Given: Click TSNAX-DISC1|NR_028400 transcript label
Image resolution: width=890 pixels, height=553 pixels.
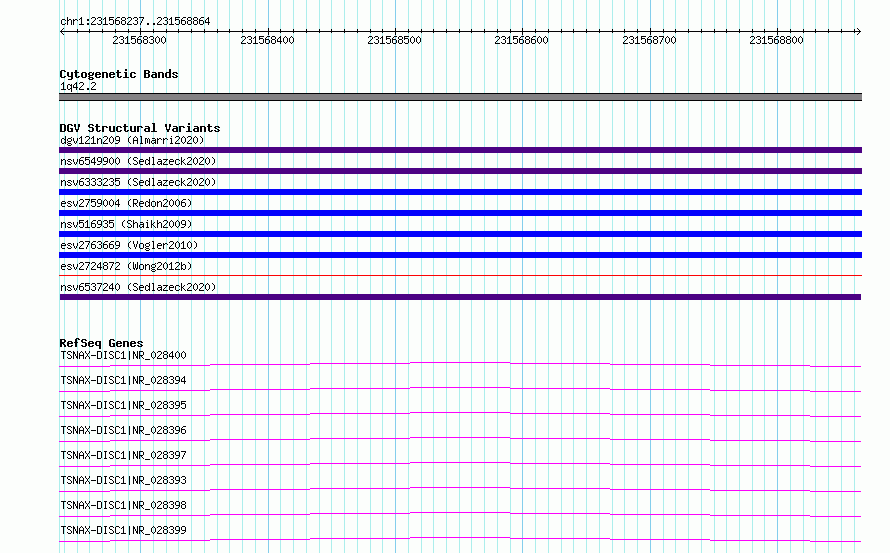Looking at the screenshot, I should pyautogui.click(x=123, y=355).
